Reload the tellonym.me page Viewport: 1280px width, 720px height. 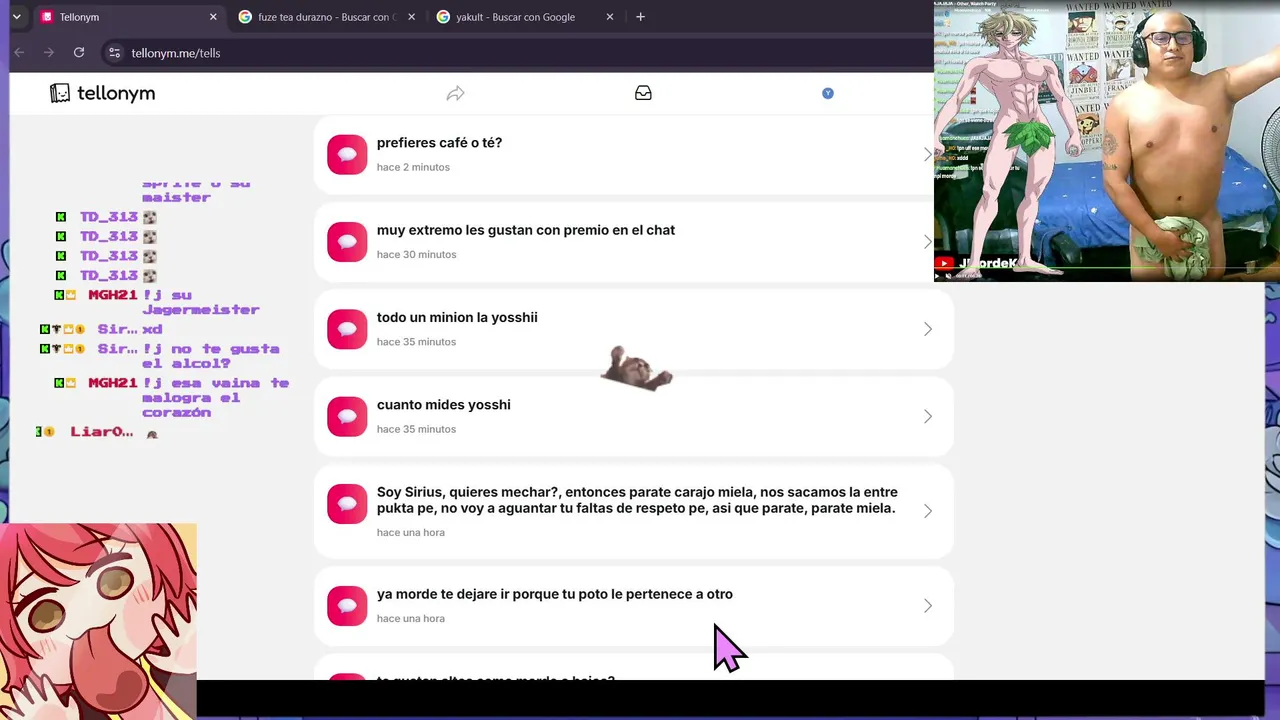point(79,53)
